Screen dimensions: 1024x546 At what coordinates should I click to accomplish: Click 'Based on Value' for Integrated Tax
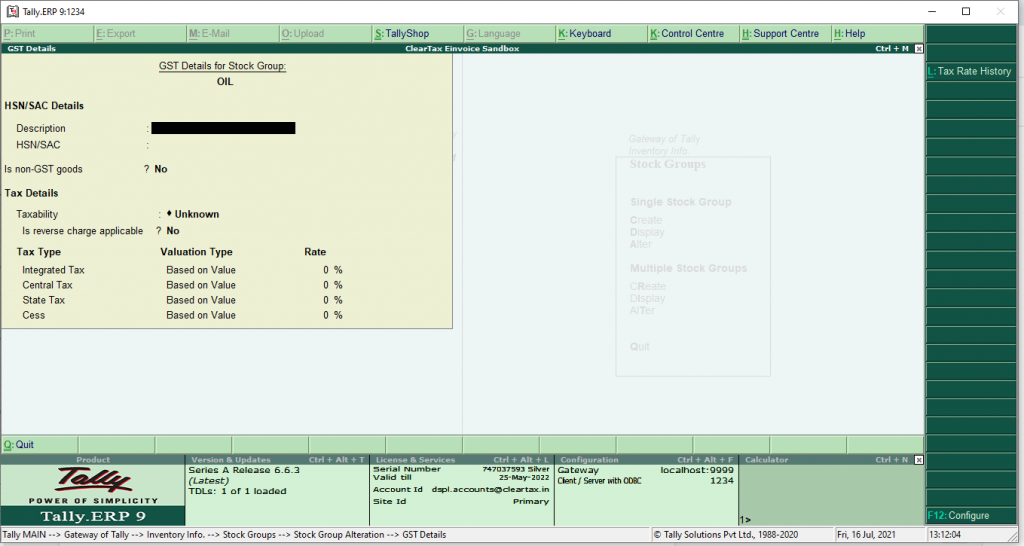[200, 270]
